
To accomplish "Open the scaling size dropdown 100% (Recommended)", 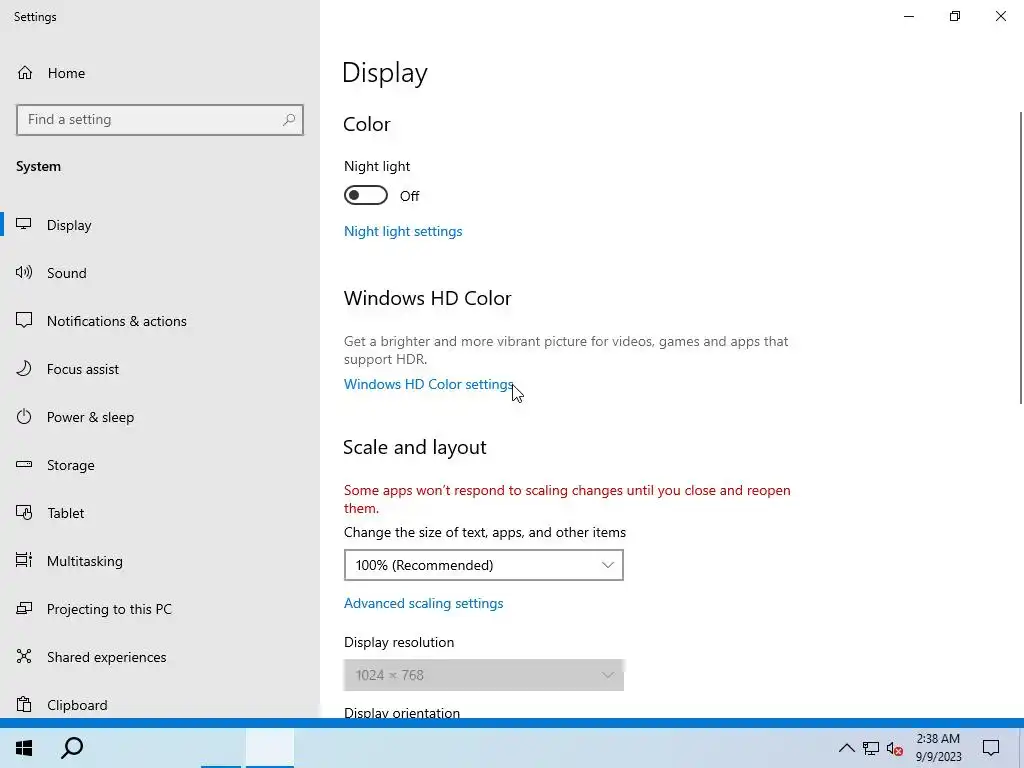I will tap(484, 565).
